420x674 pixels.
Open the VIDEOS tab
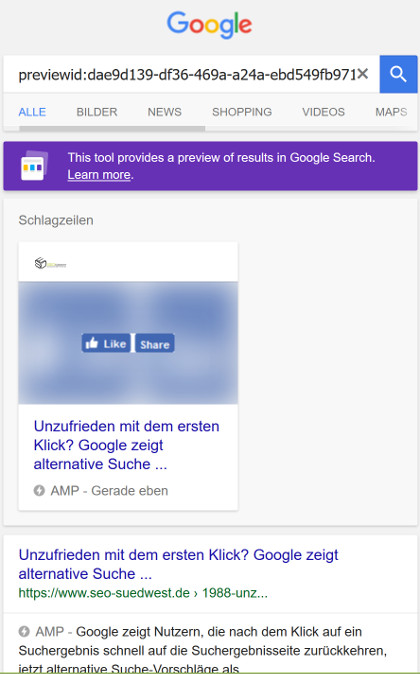tap(323, 112)
